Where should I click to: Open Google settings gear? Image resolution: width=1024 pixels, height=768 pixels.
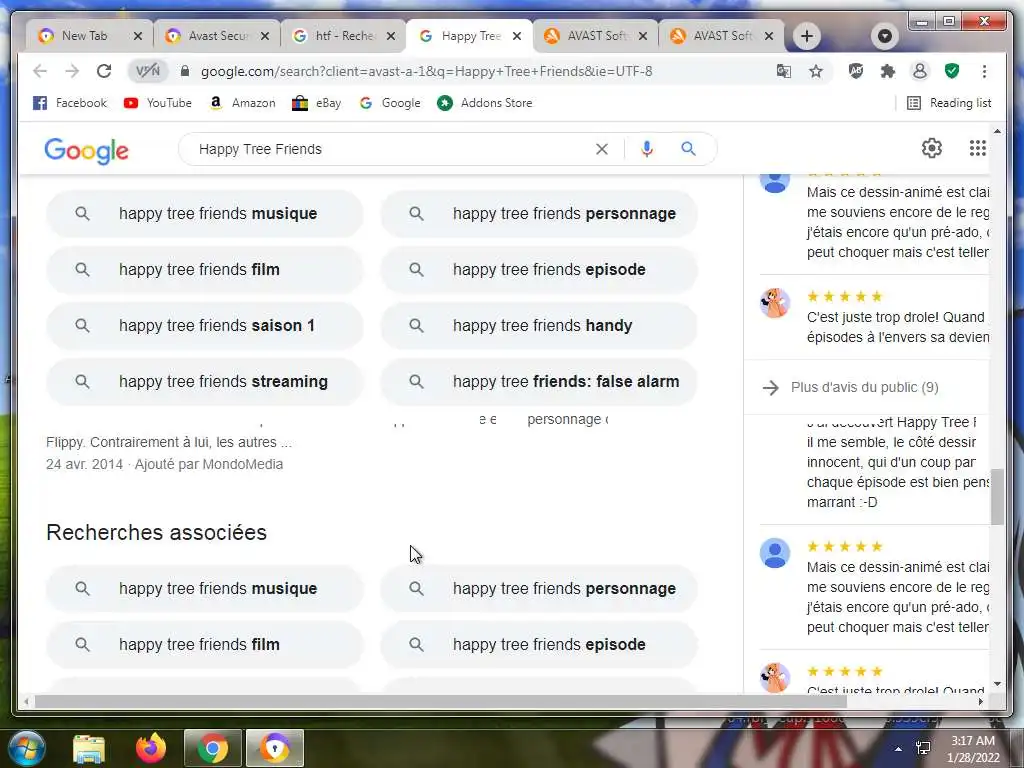coord(932,148)
